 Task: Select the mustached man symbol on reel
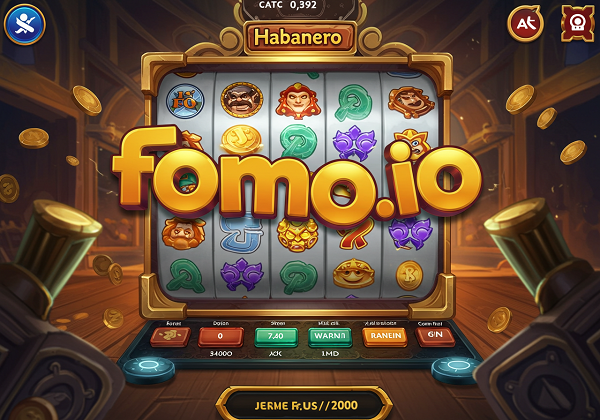[x=242, y=99]
